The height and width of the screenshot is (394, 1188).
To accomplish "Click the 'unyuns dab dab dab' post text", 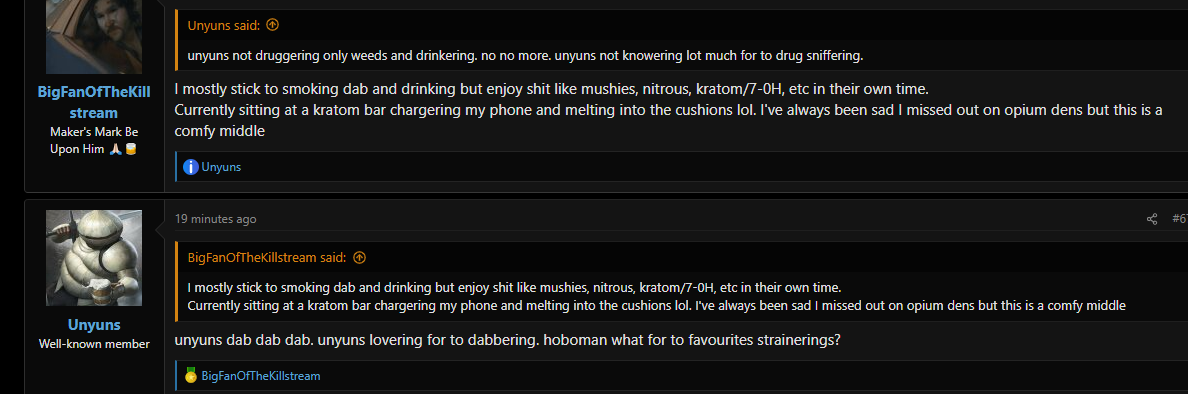I will click(x=508, y=340).
